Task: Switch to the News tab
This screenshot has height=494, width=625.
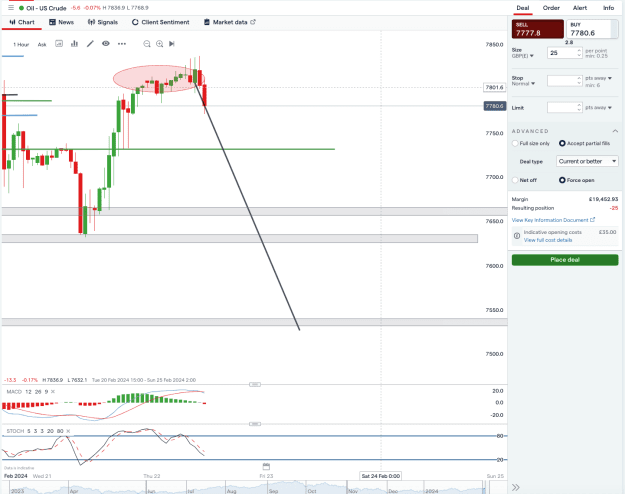Action: click(x=61, y=22)
